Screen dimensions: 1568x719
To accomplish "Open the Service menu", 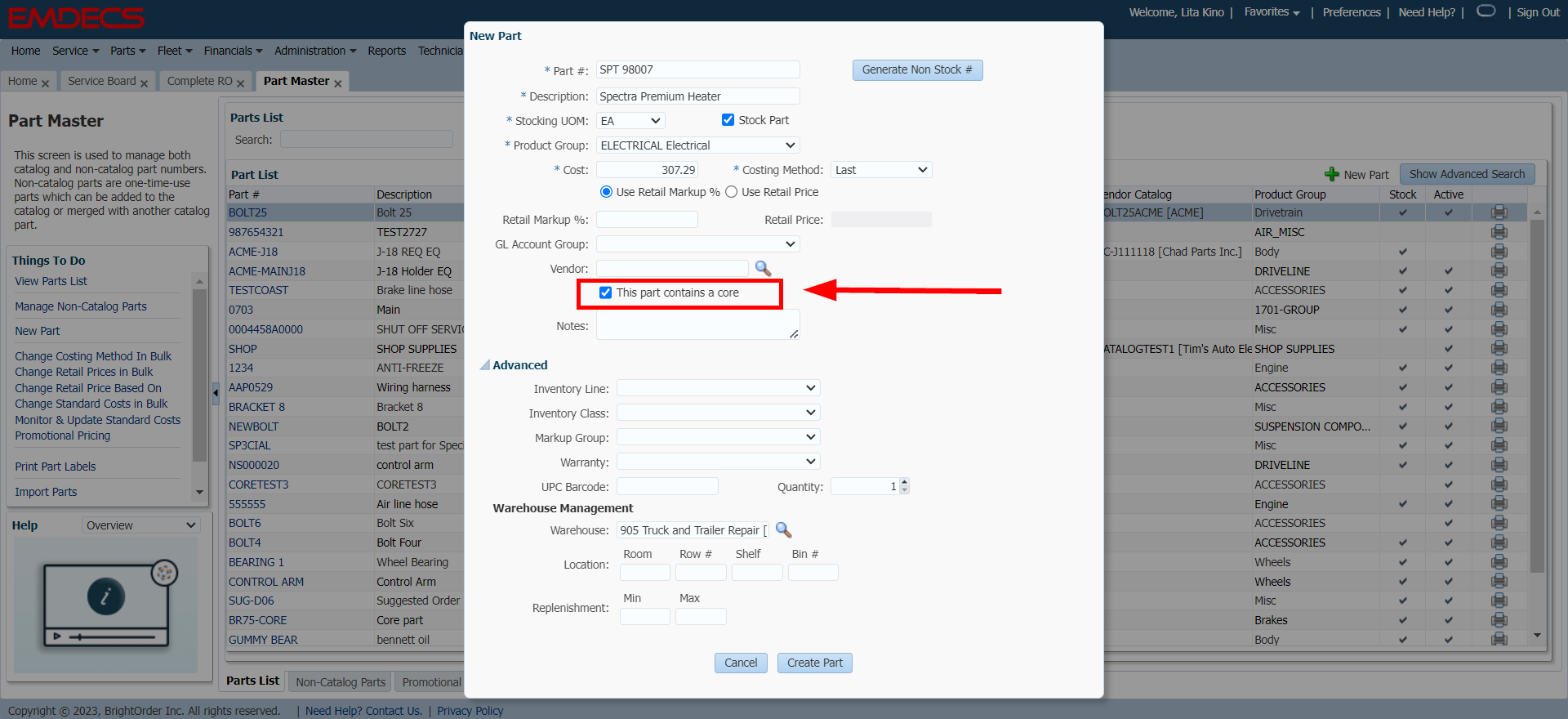I will point(75,51).
